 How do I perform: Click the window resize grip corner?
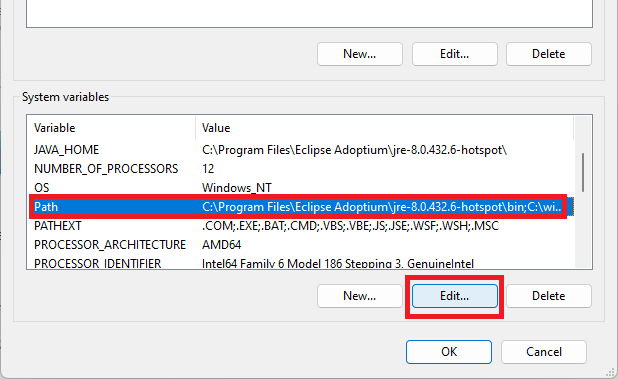pyautogui.click(x=611, y=372)
